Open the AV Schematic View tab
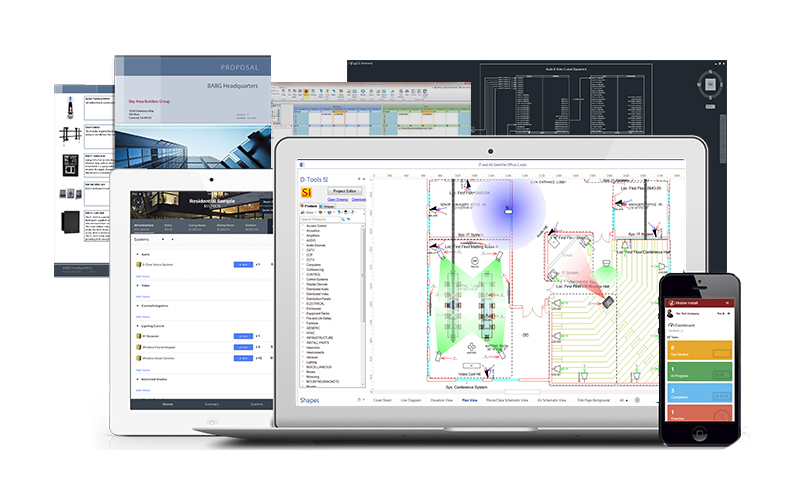800x500 pixels. pyautogui.click(x=552, y=401)
